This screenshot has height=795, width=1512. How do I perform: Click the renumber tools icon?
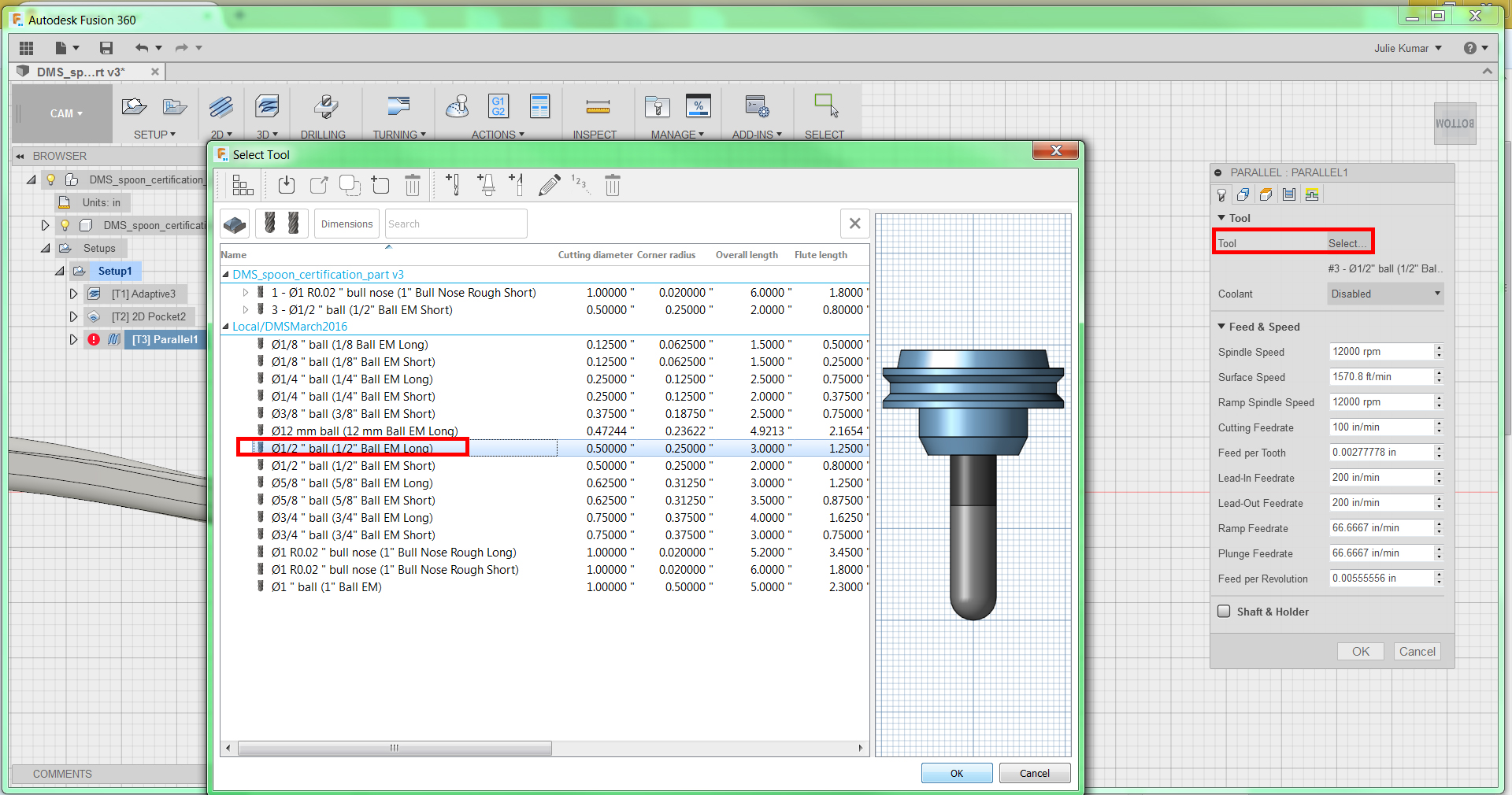click(x=580, y=185)
